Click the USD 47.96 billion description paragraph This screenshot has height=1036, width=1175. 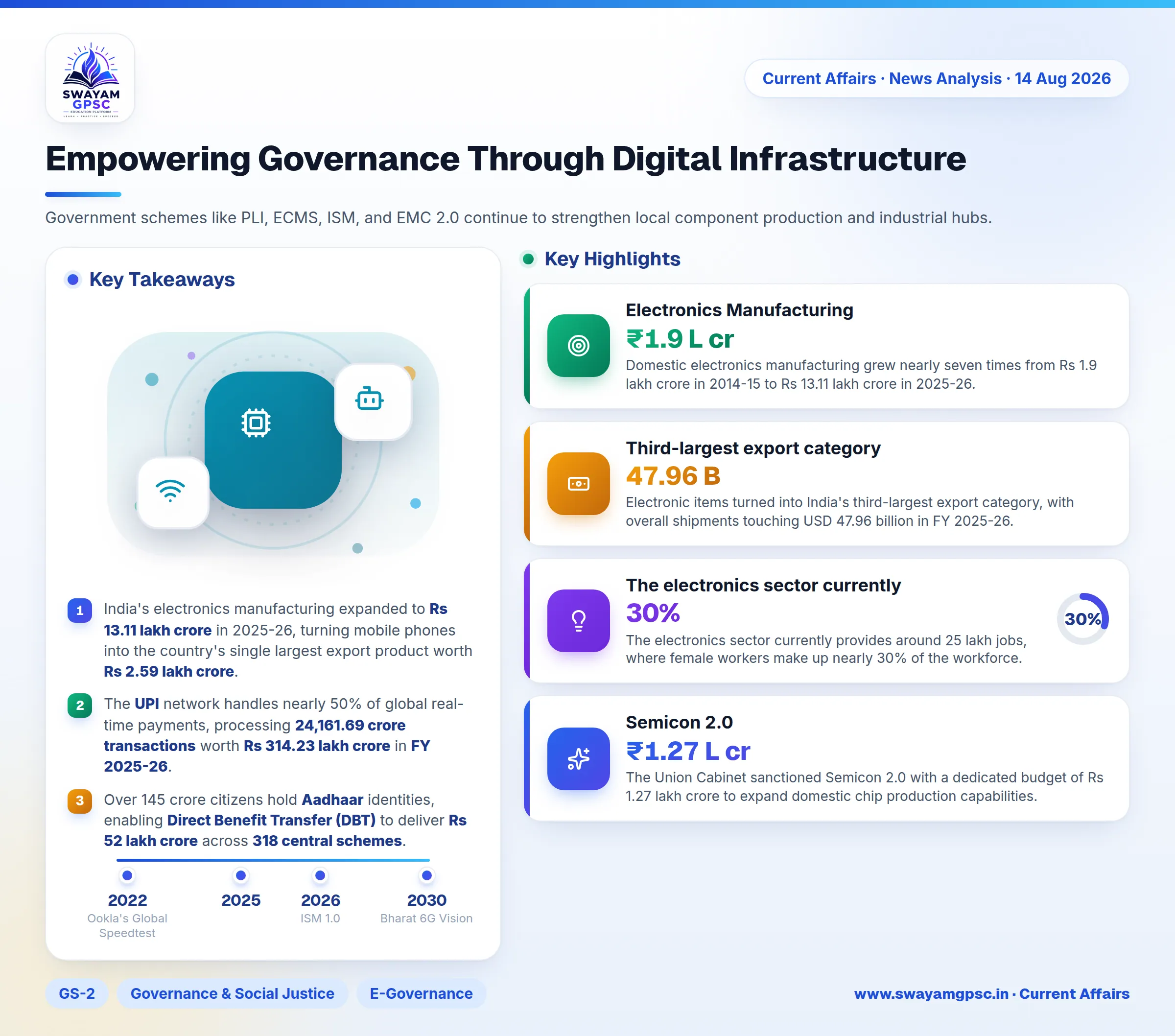849,512
